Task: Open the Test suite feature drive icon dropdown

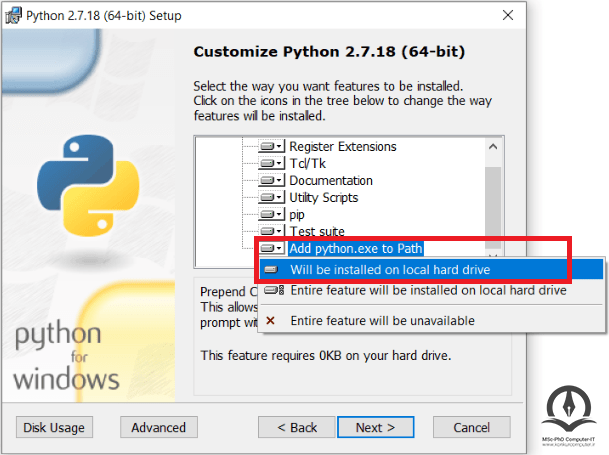Action: (271, 231)
